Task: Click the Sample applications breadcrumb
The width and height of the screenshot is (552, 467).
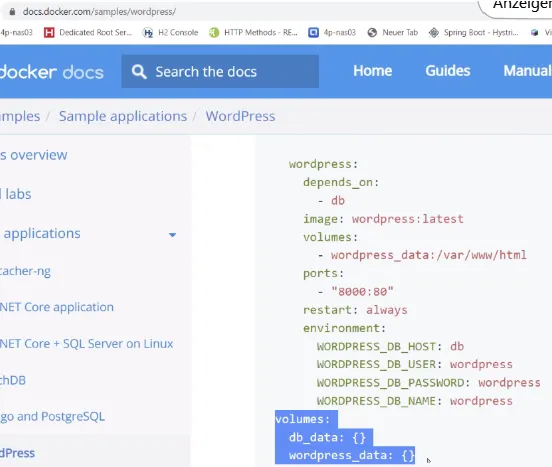Action: coord(123,116)
